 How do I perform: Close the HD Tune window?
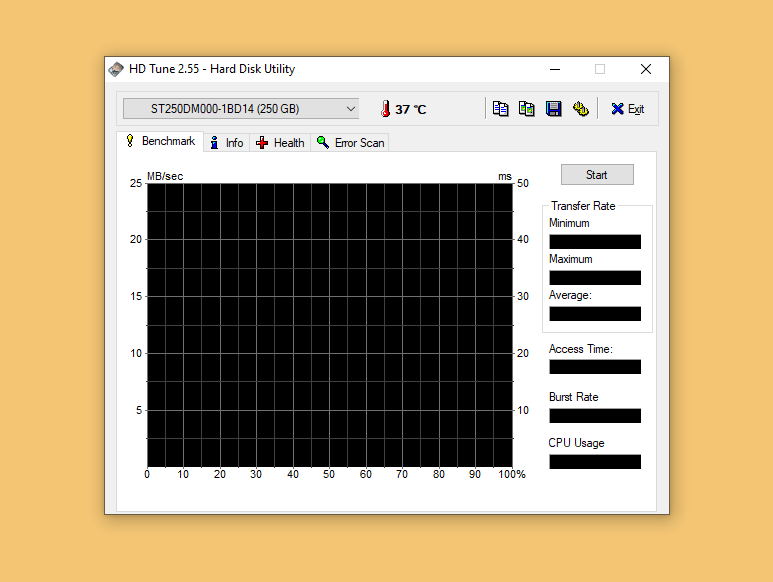646,69
